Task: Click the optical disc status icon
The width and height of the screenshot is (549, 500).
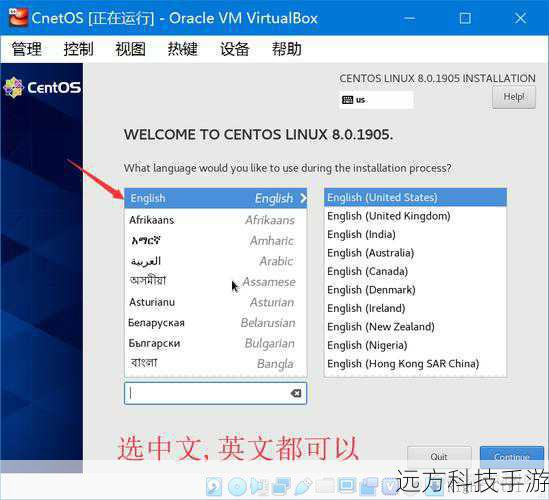Action: coord(237,487)
